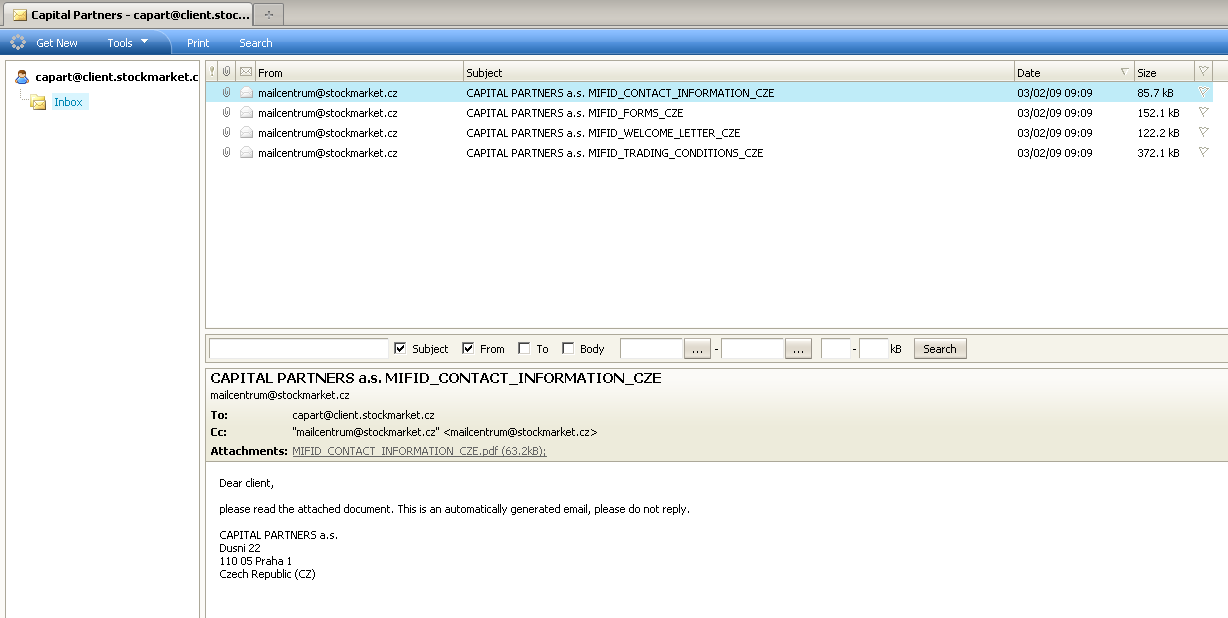The width and height of the screenshot is (1228, 618).
Task: Click the maximum size kB field
Action: (x=874, y=348)
